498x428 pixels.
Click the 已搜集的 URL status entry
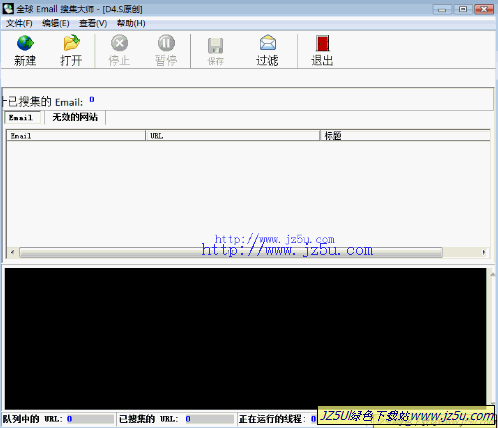tap(176, 419)
